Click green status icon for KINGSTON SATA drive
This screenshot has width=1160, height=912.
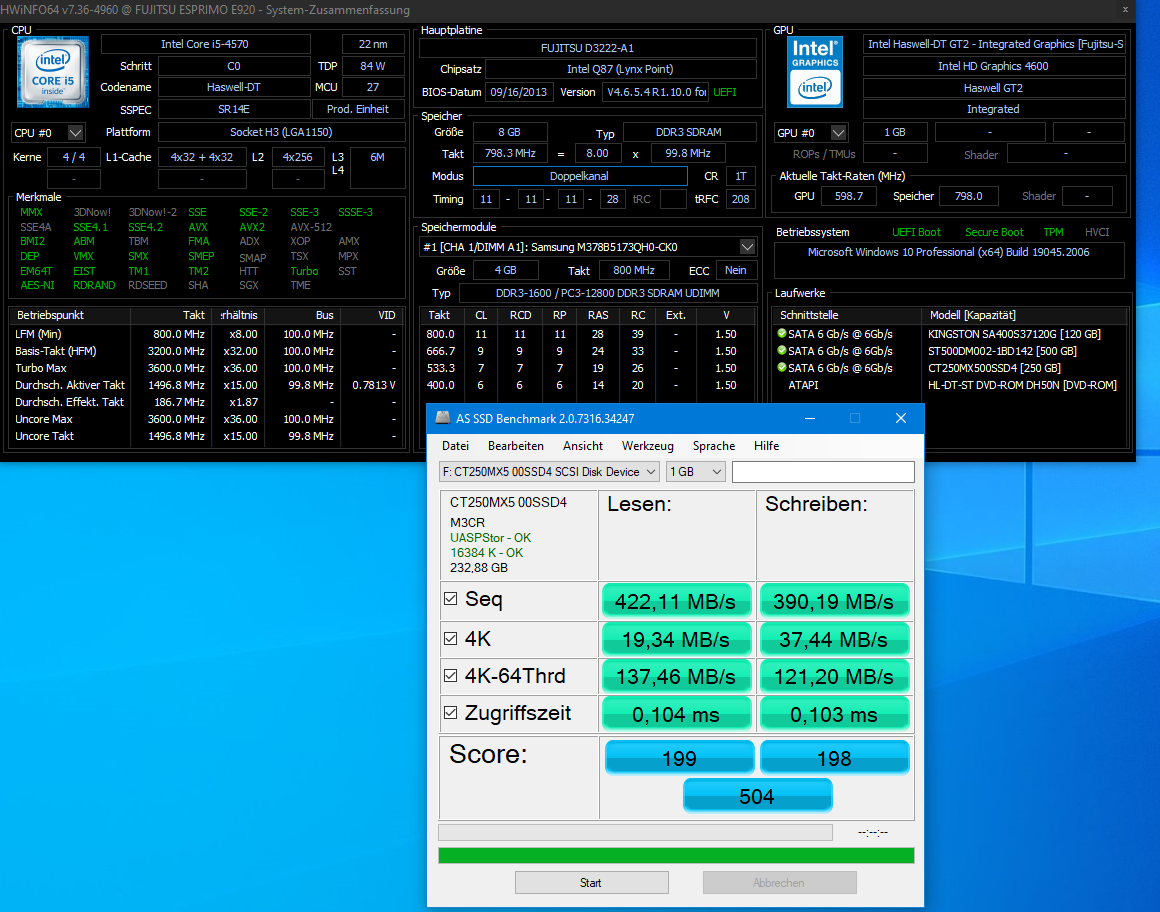781,334
